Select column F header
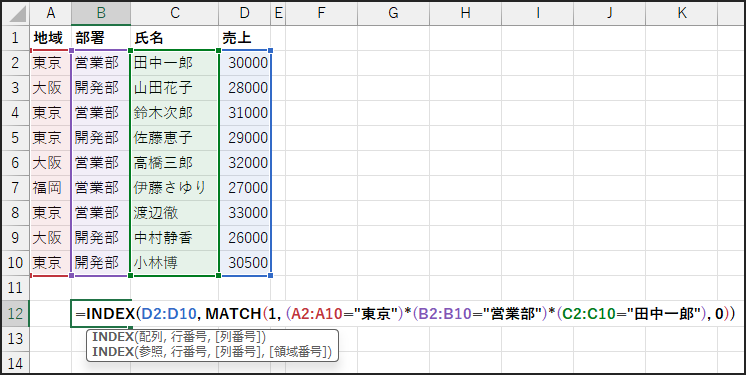The image size is (746, 375). coord(321,13)
